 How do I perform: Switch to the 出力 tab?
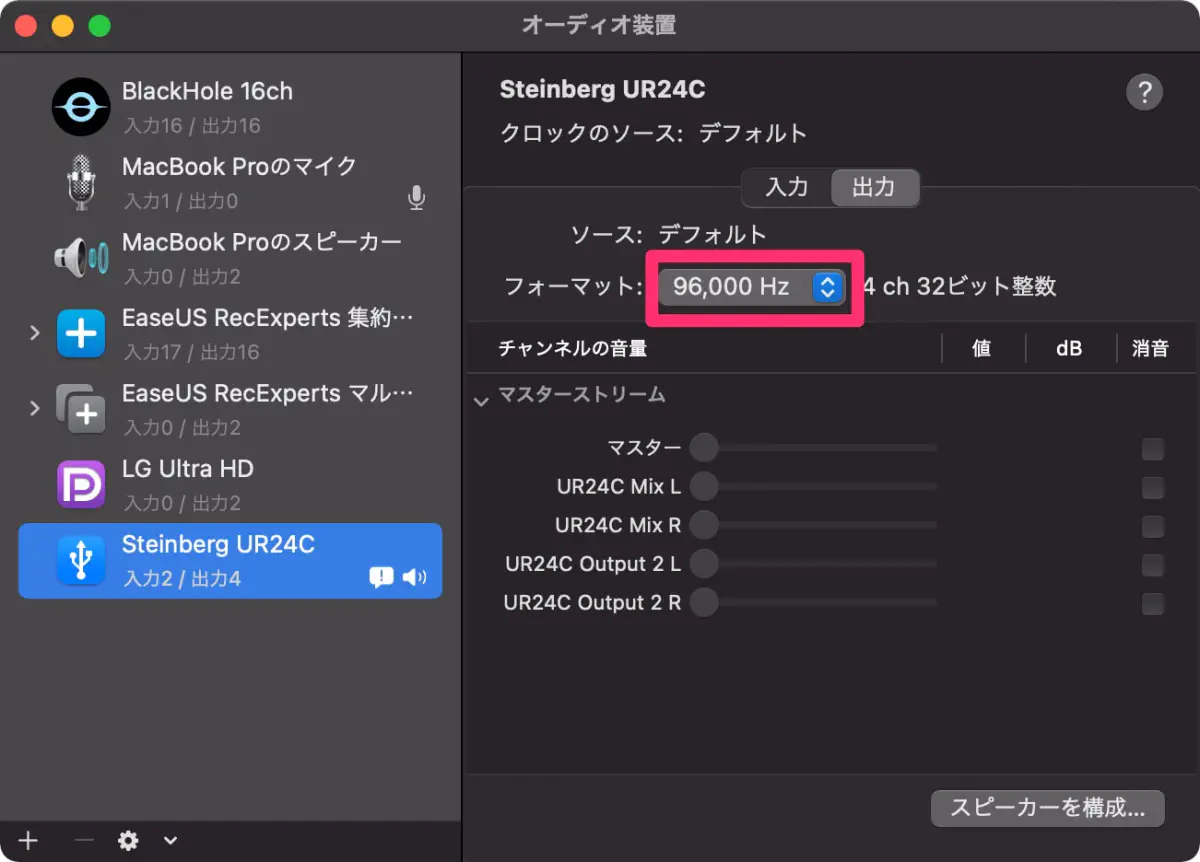[873, 187]
